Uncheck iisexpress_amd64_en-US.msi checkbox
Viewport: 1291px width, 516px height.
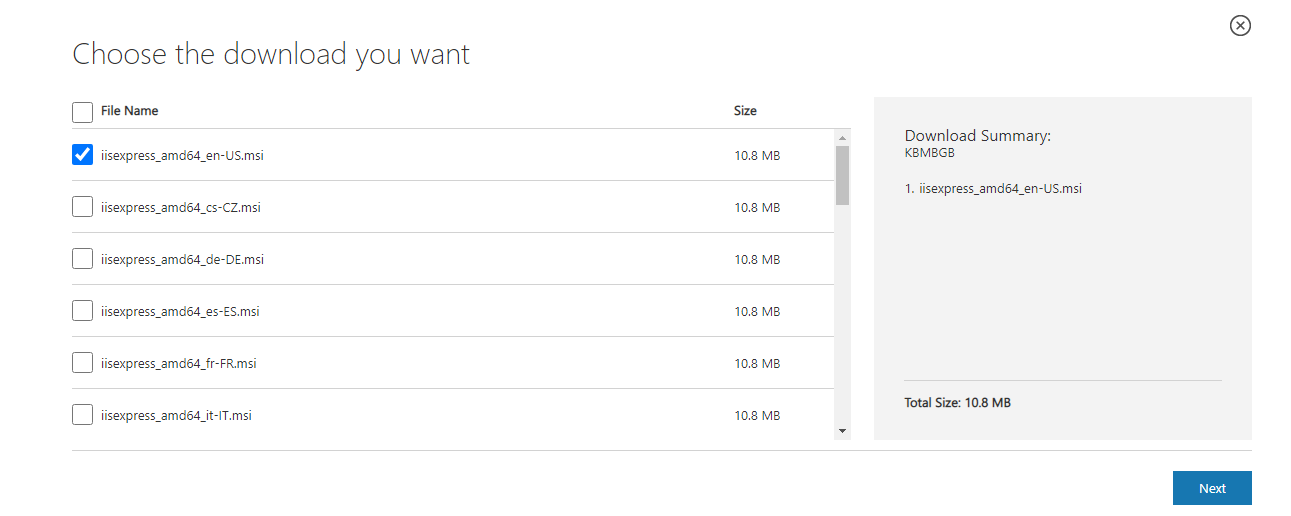[83, 155]
